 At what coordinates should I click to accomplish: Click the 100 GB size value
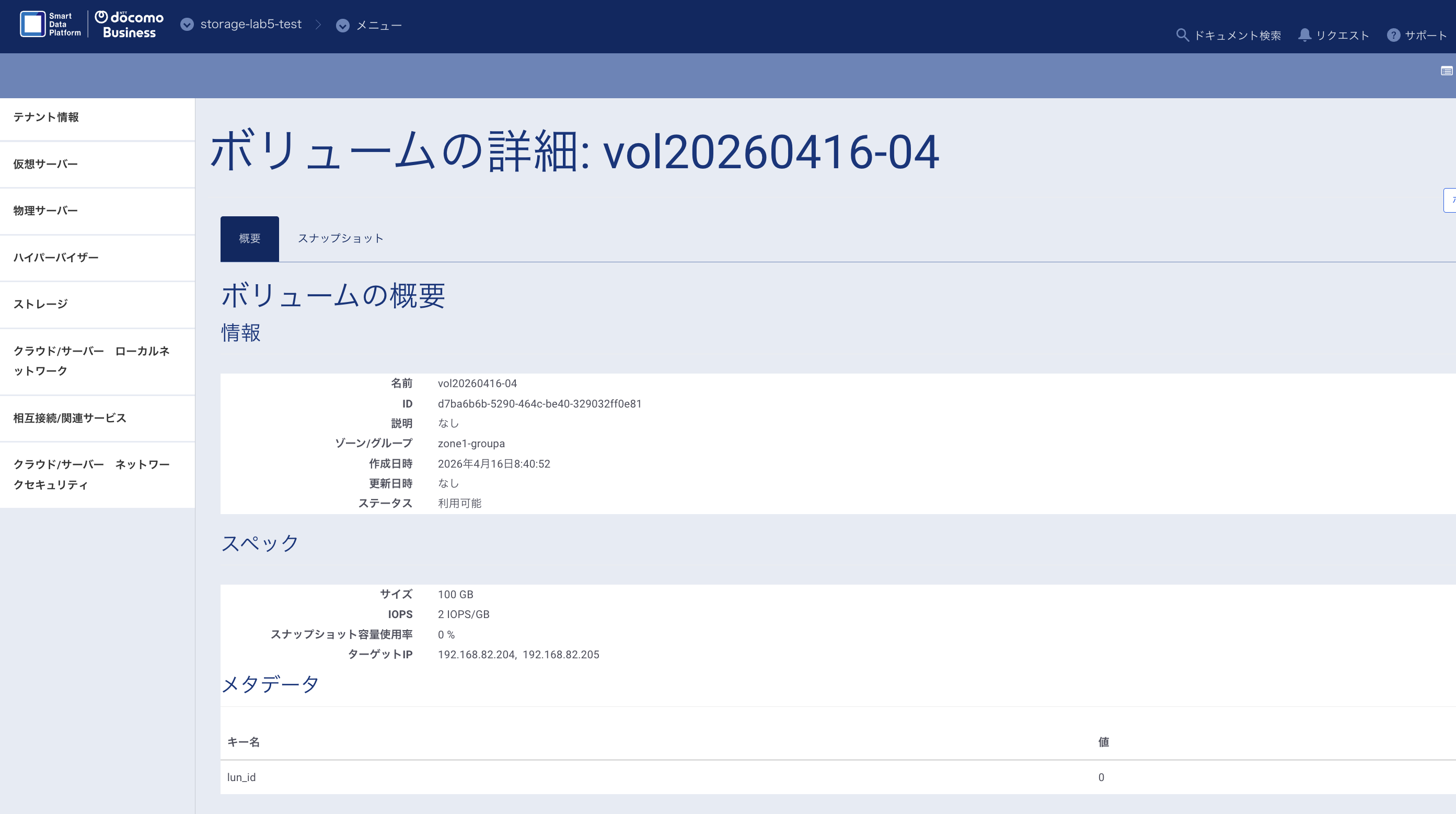pos(455,594)
